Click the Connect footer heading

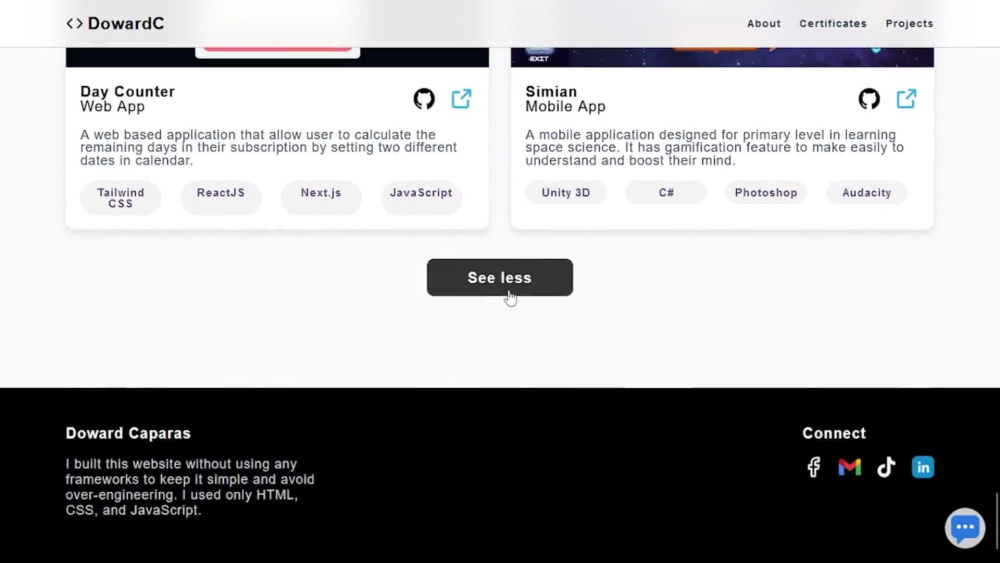[834, 434]
